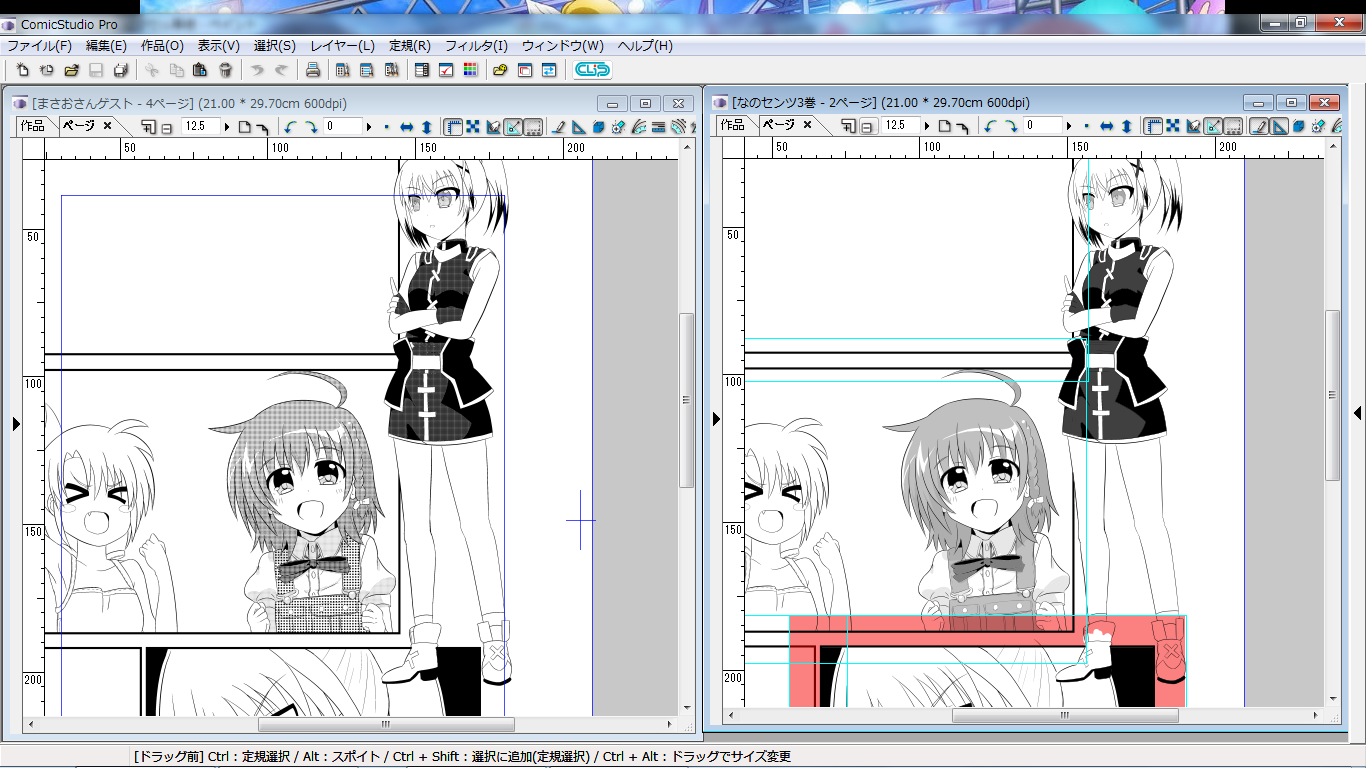Image resolution: width=1366 pixels, height=768 pixels.
Task: Close the ページ tab in right window
Action: click(807, 125)
